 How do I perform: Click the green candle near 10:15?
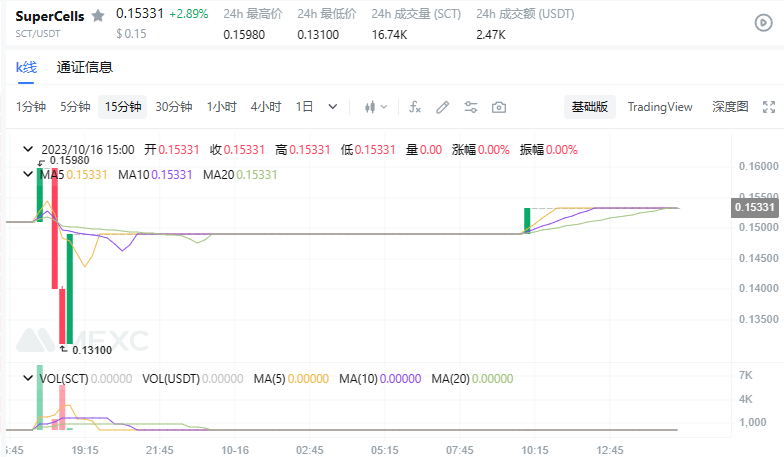pyautogui.click(x=527, y=220)
